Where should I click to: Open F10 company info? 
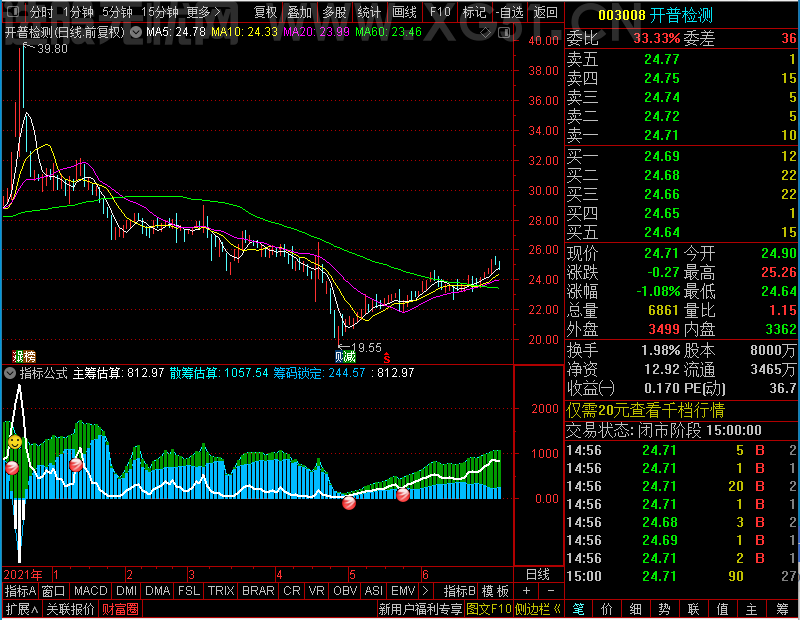pyautogui.click(x=440, y=12)
